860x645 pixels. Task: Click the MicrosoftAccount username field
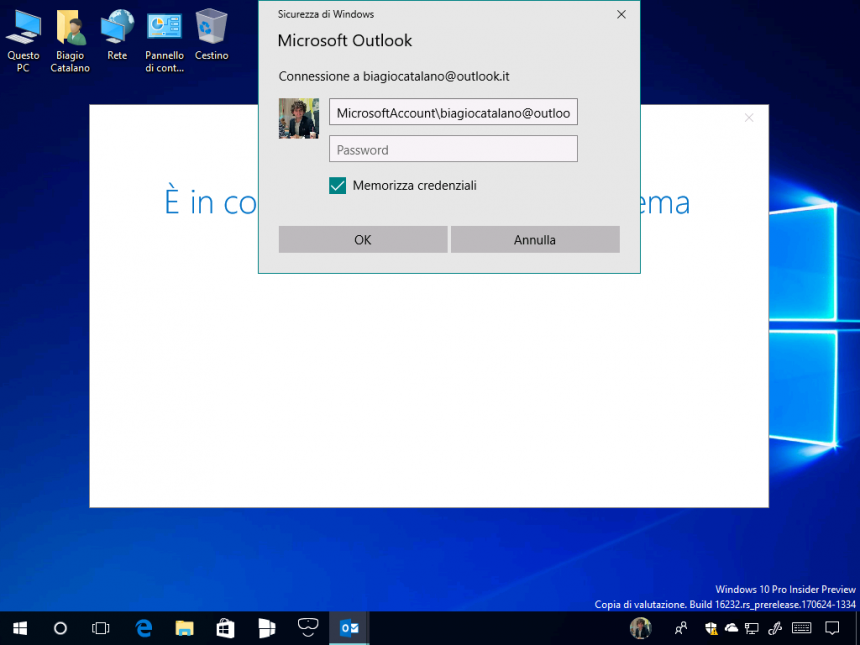[x=453, y=112]
